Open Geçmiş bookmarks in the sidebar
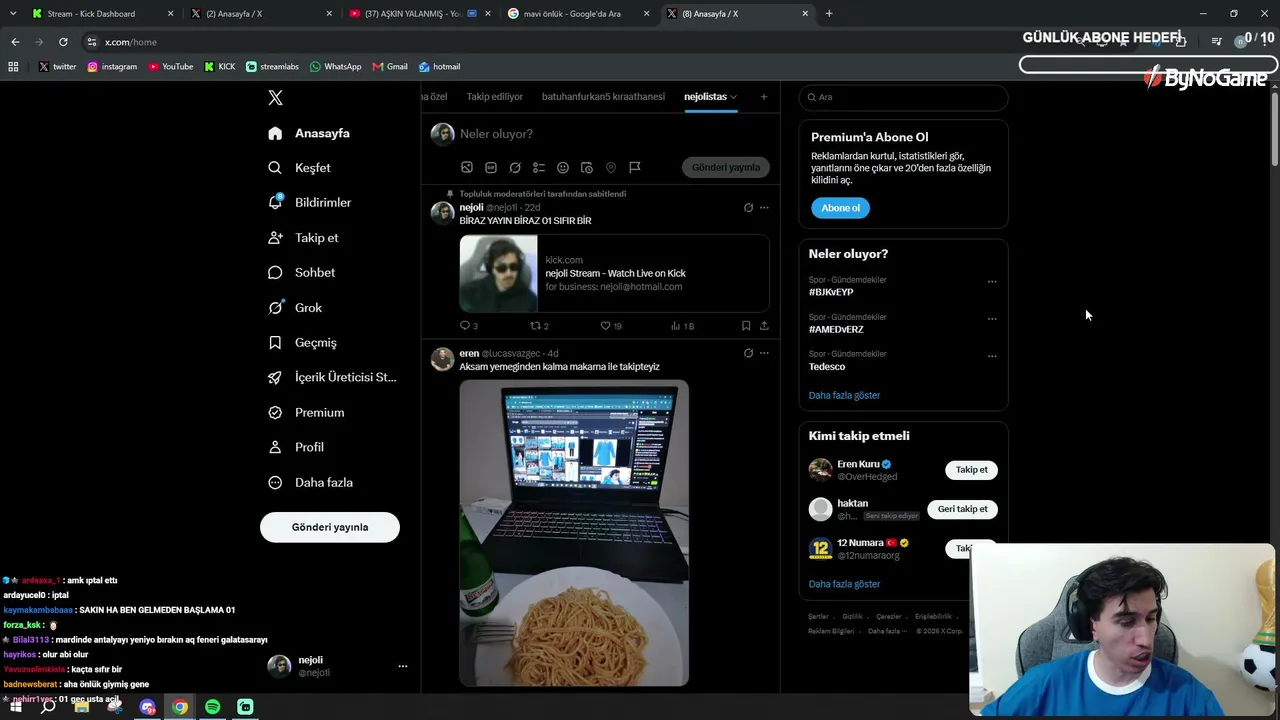 click(x=302, y=342)
